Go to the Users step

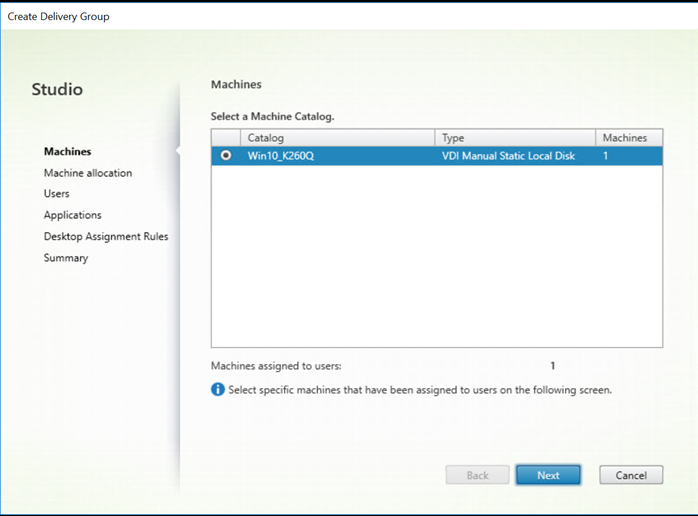57,194
